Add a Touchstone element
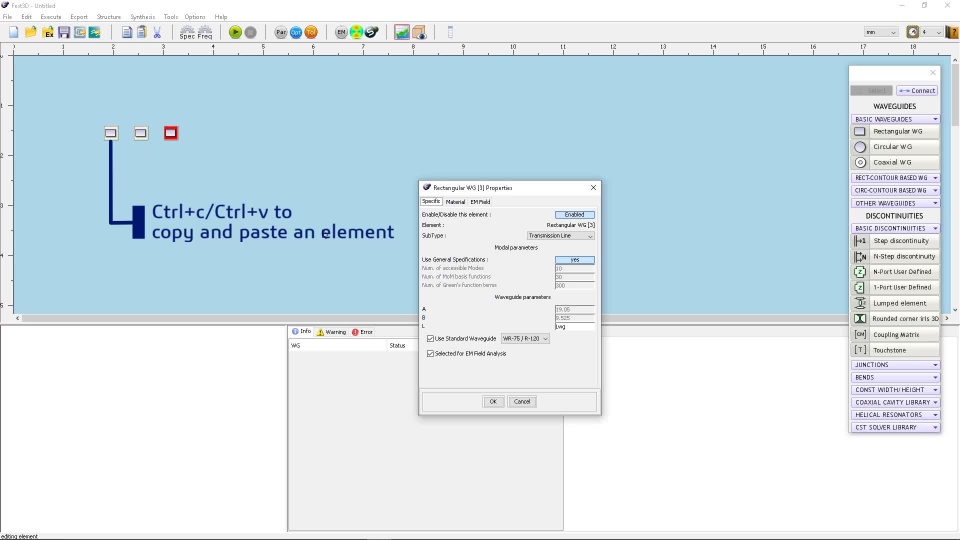960x540 pixels. (895, 350)
